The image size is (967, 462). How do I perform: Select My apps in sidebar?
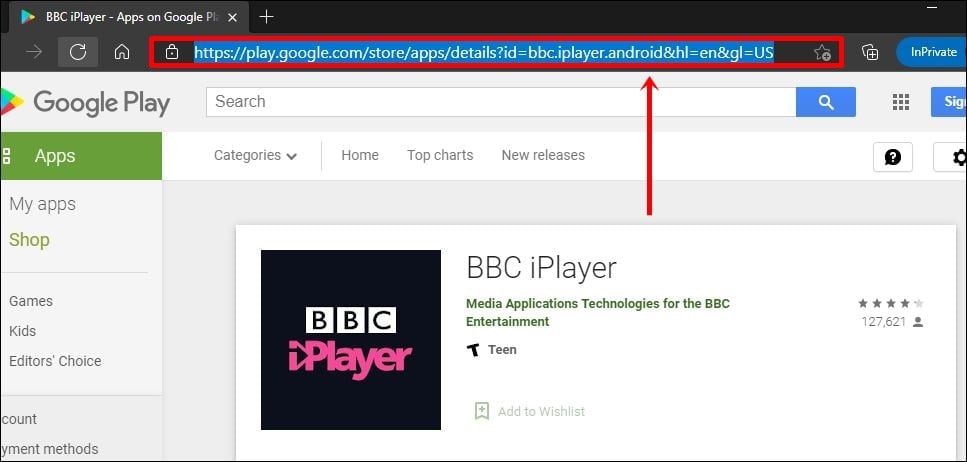[43, 204]
